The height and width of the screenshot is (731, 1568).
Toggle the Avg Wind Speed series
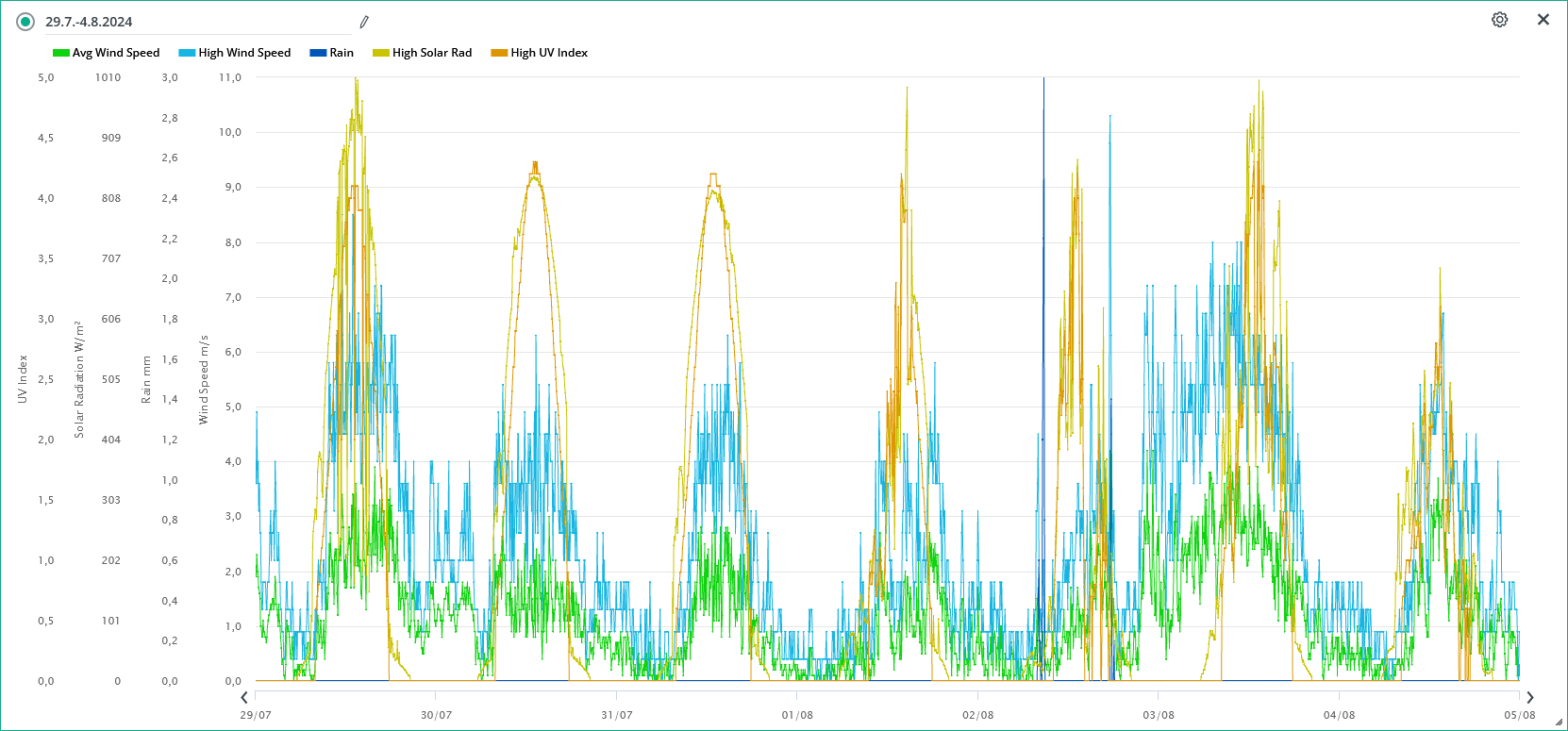pos(107,53)
